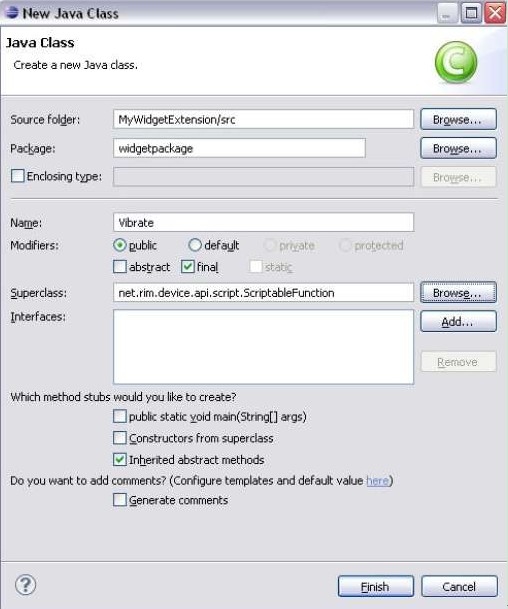Viewport: 508px width, 609px height.
Task: Minimize the New Java Class dialog
Action: [447, 13]
